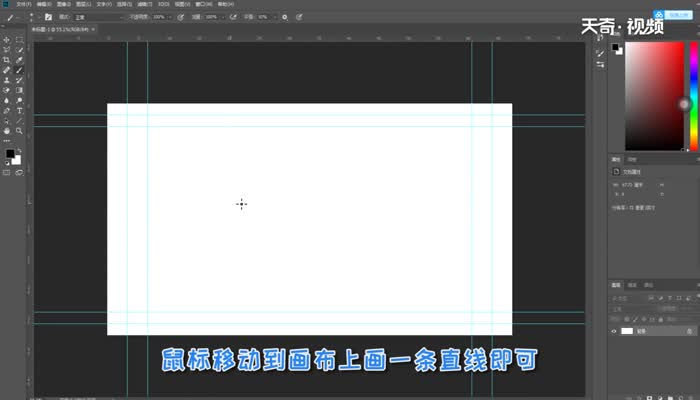This screenshot has width=700, height=400.
Task: Open the layer filter type dropdown
Action: 627,298
